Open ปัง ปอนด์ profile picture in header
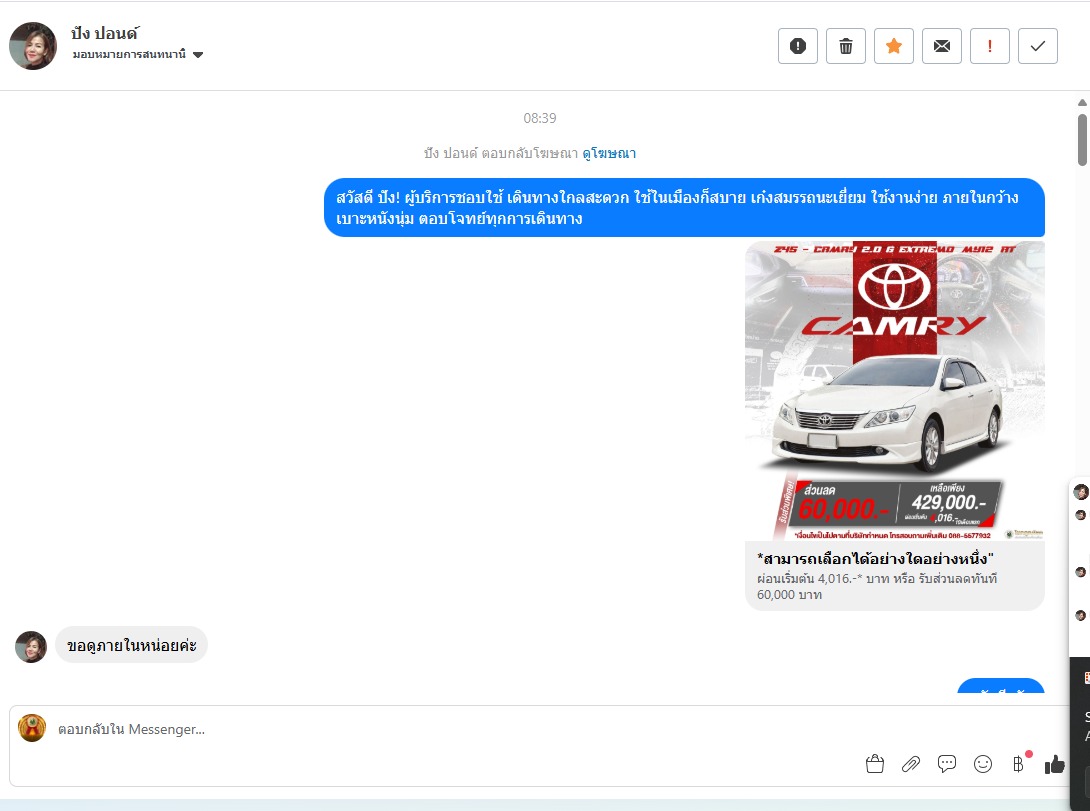The width and height of the screenshot is (1090, 811). click(x=33, y=46)
